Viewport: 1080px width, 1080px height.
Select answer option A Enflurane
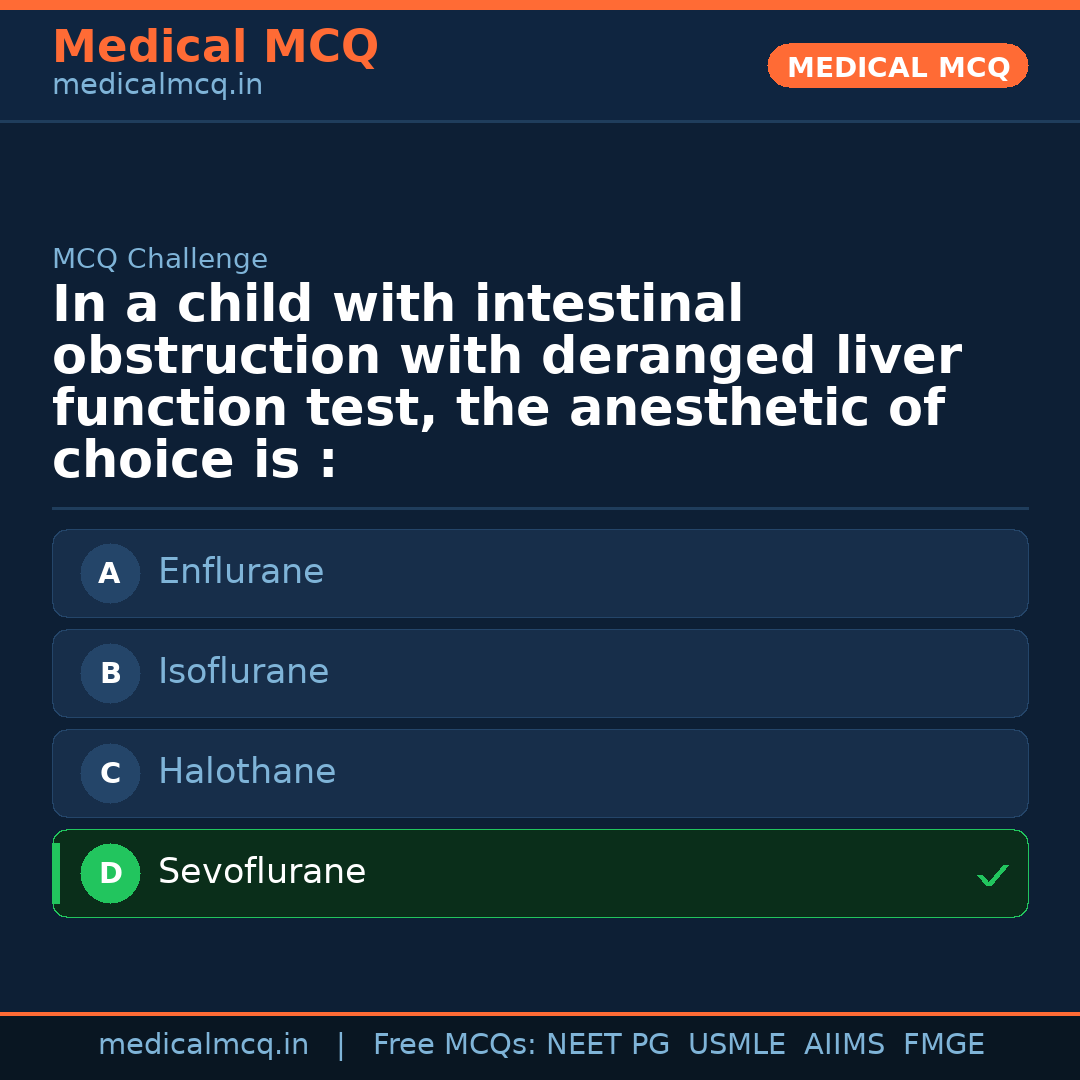(x=540, y=573)
